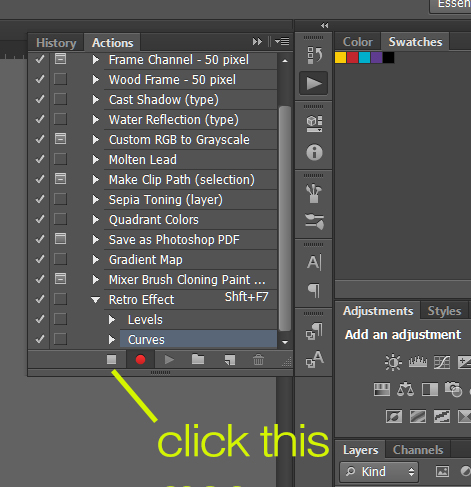Screen dimensions: 471x487
Task: Pick the cyan swatch
Action: click(364, 57)
